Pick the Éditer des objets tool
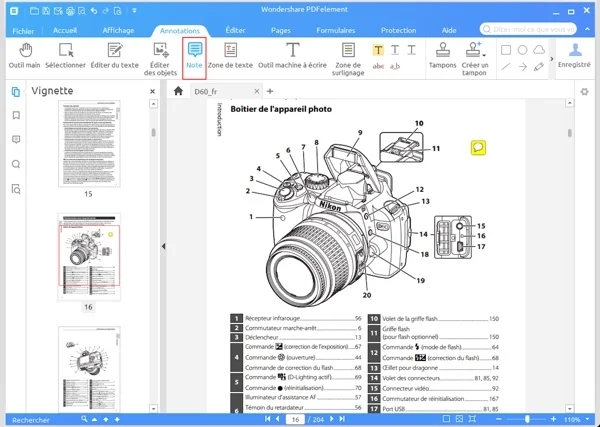 pyautogui.click(x=160, y=59)
